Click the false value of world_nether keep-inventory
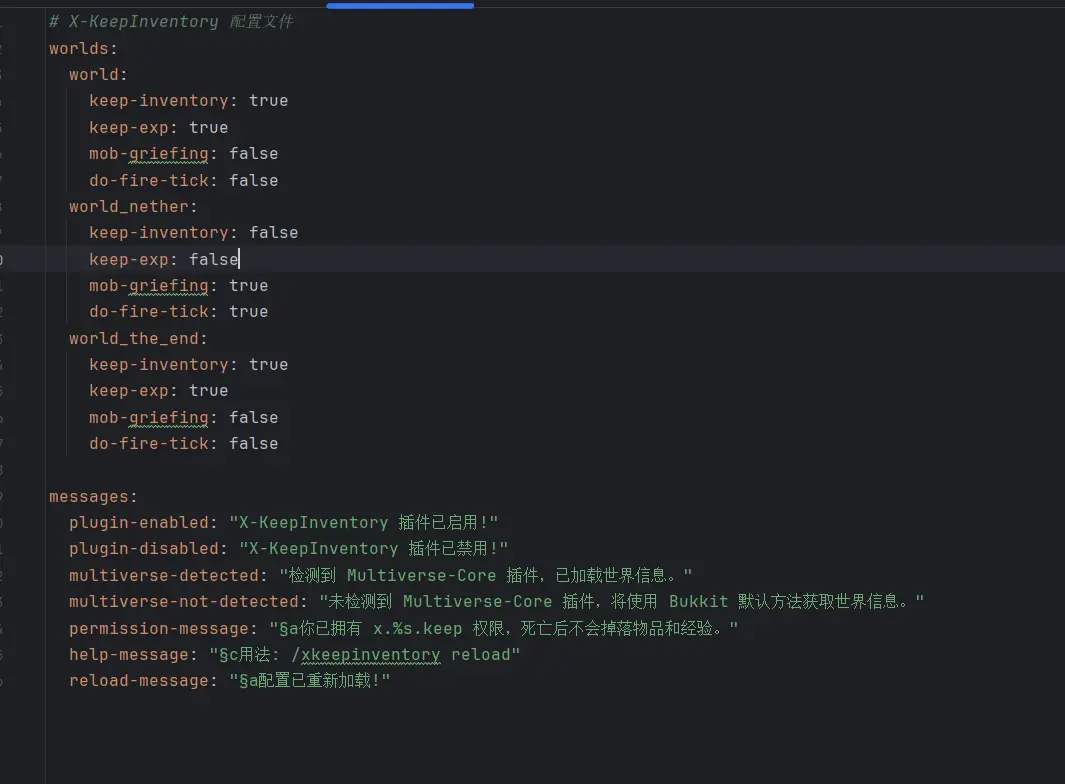This screenshot has height=784, width=1065. [273, 232]
